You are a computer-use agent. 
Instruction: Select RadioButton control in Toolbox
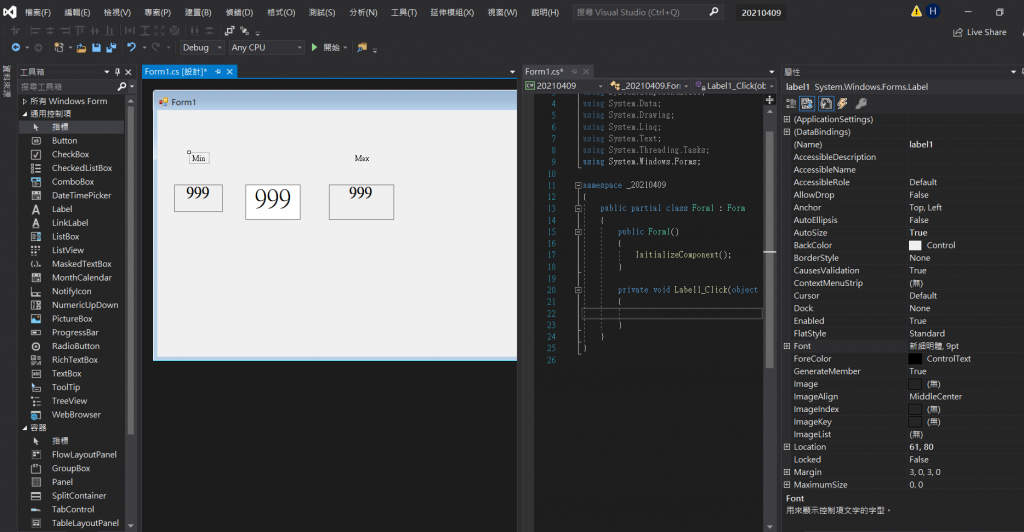(x=74, y=346)
